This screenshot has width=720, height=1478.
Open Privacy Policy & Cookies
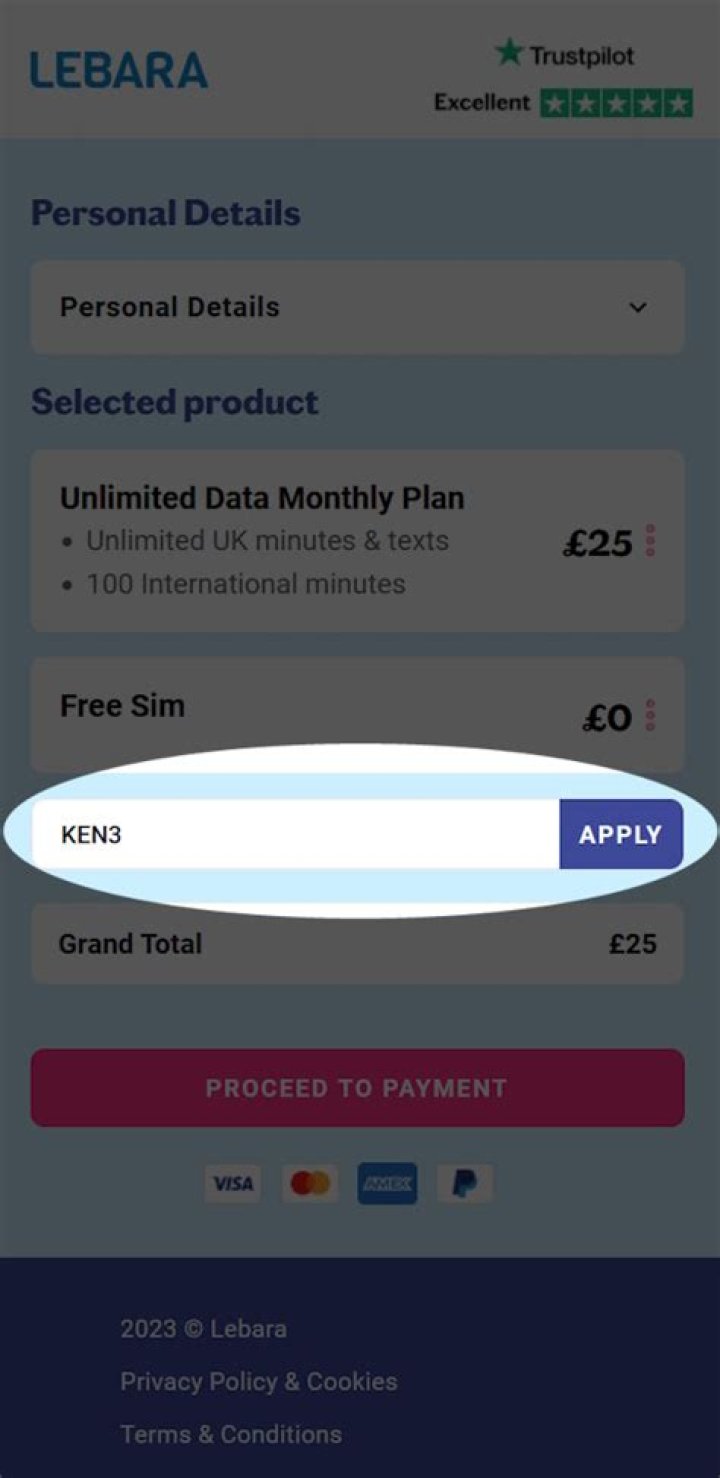259,1381
